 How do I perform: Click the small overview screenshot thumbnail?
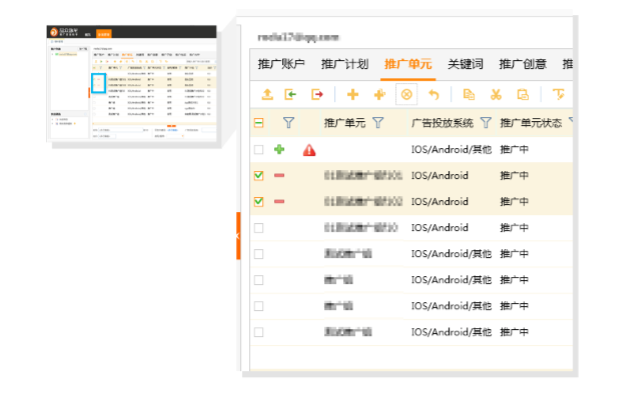coord(132,83)
